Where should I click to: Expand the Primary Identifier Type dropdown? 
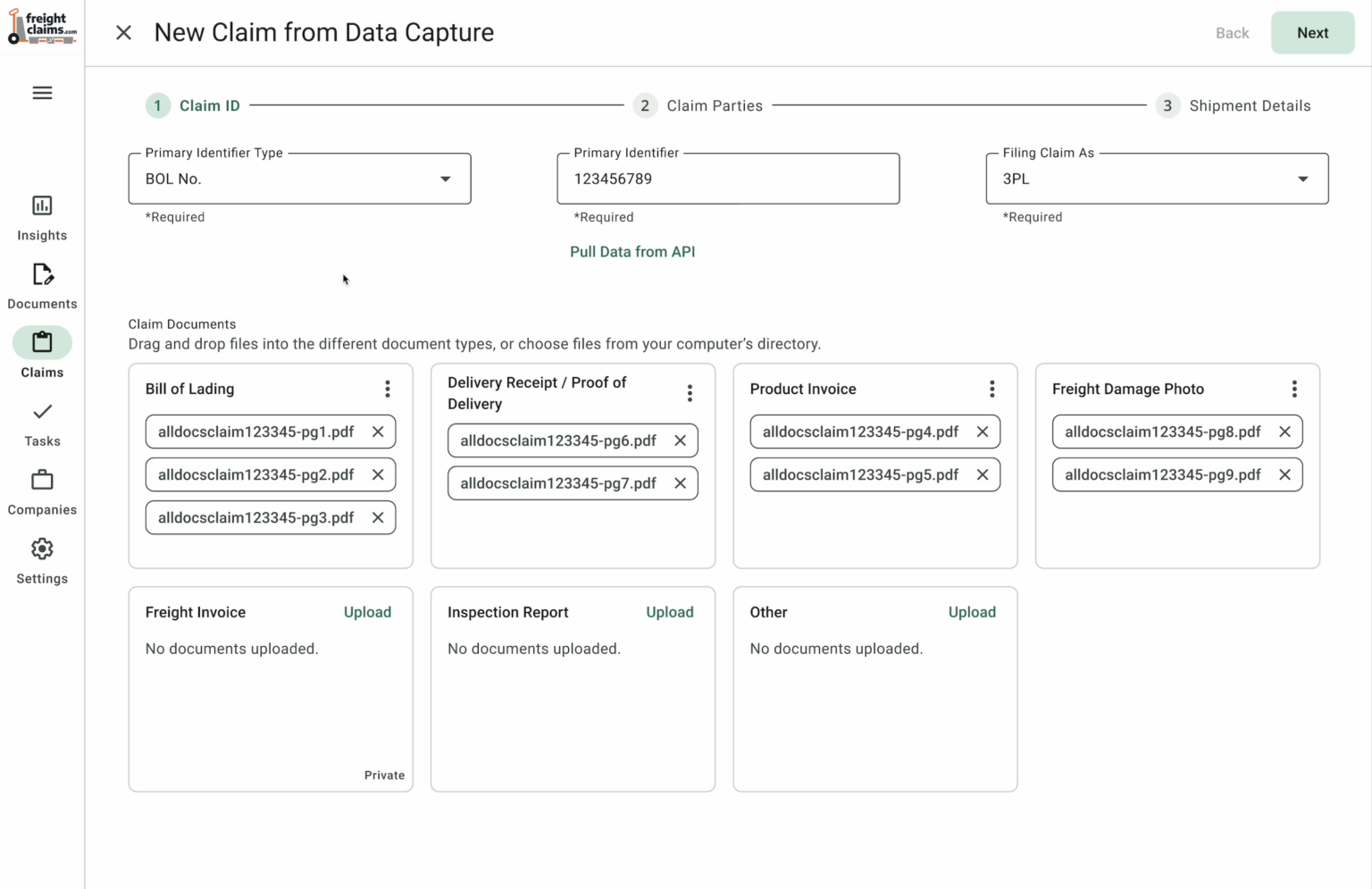(445, 179)
